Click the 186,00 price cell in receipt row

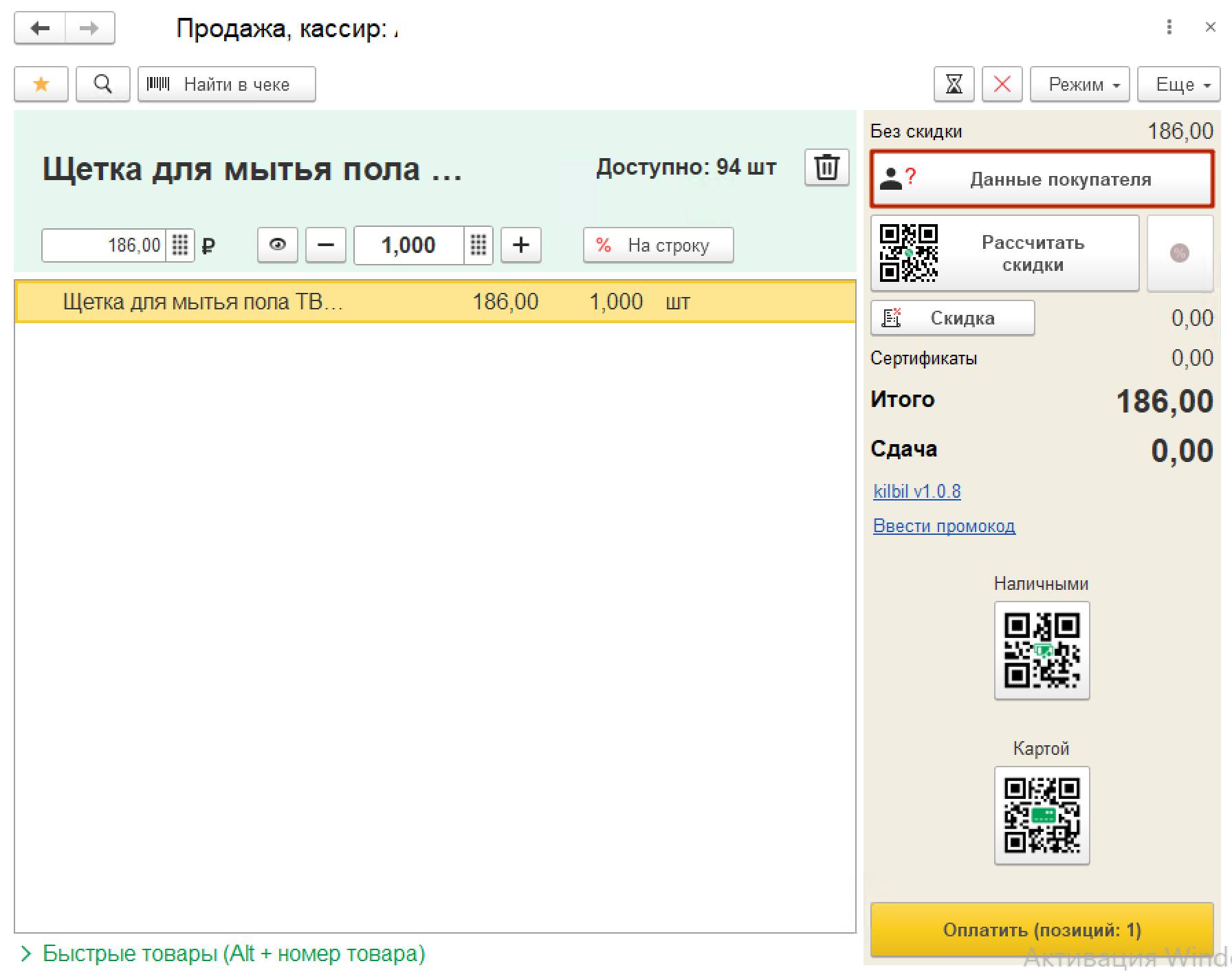(505, 302)
